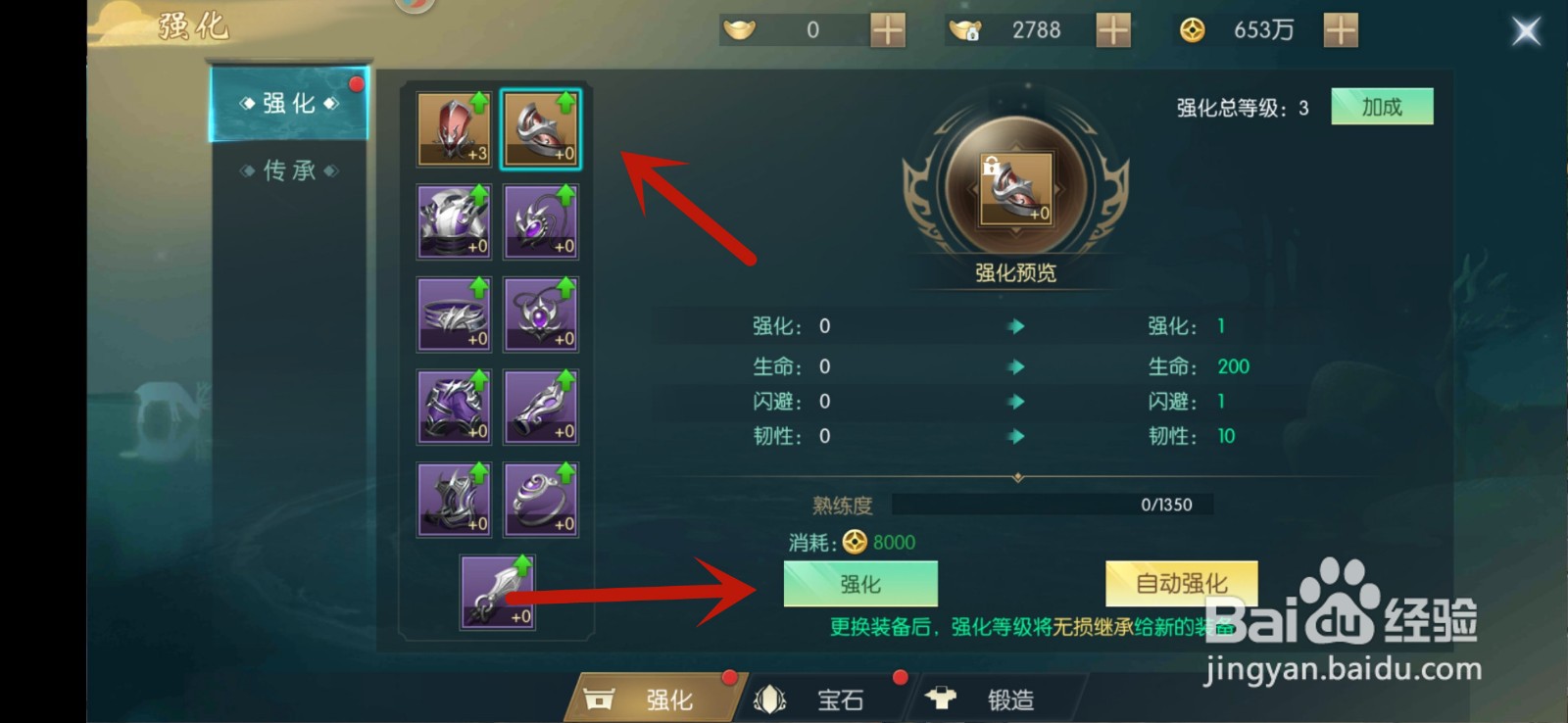The height and width of the screenshot is (723, 1568).
Task: Start auto enhancement with 自动强化
Action: tap(1182, 584)
